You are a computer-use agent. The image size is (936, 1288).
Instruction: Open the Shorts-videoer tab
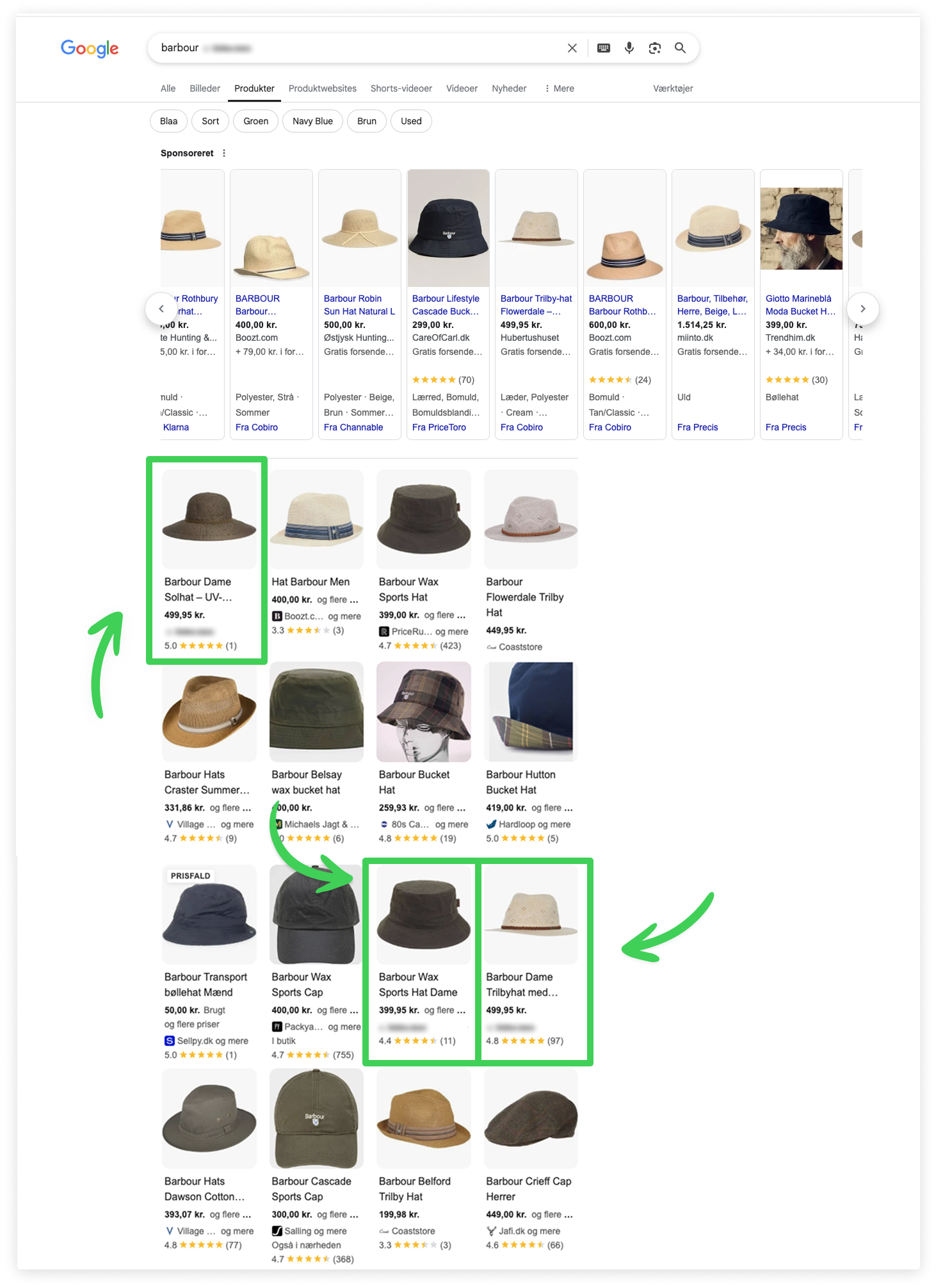point(401,88)
